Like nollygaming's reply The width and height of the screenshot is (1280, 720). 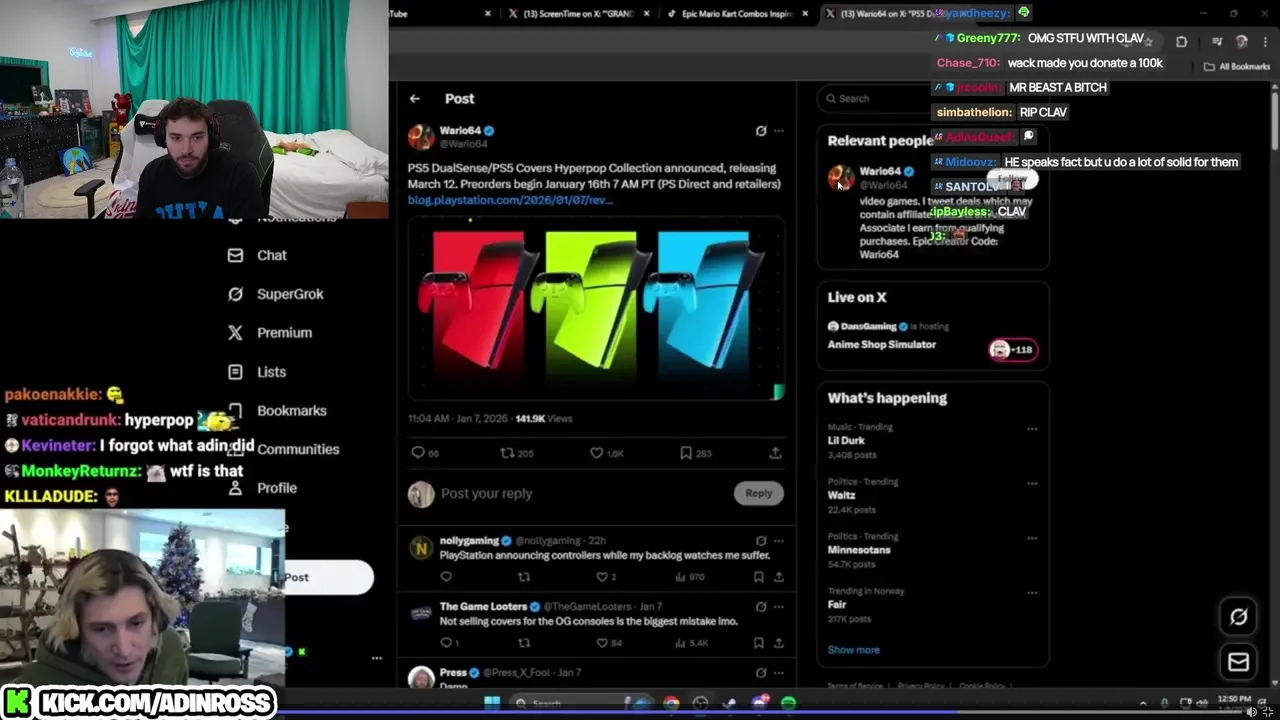click(602, 577)
